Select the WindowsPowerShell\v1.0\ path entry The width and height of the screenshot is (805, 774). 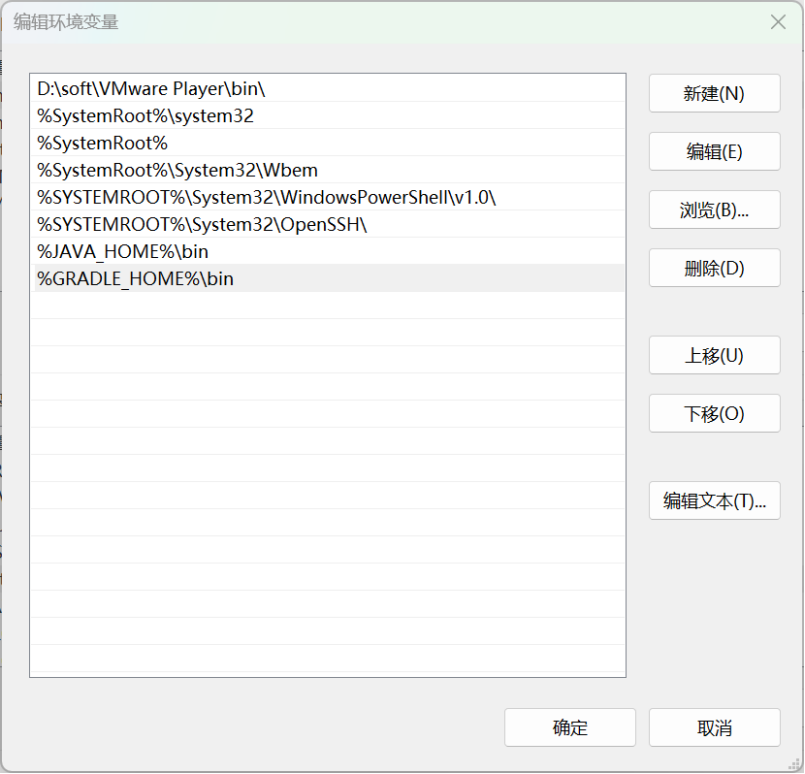(267, 197)
